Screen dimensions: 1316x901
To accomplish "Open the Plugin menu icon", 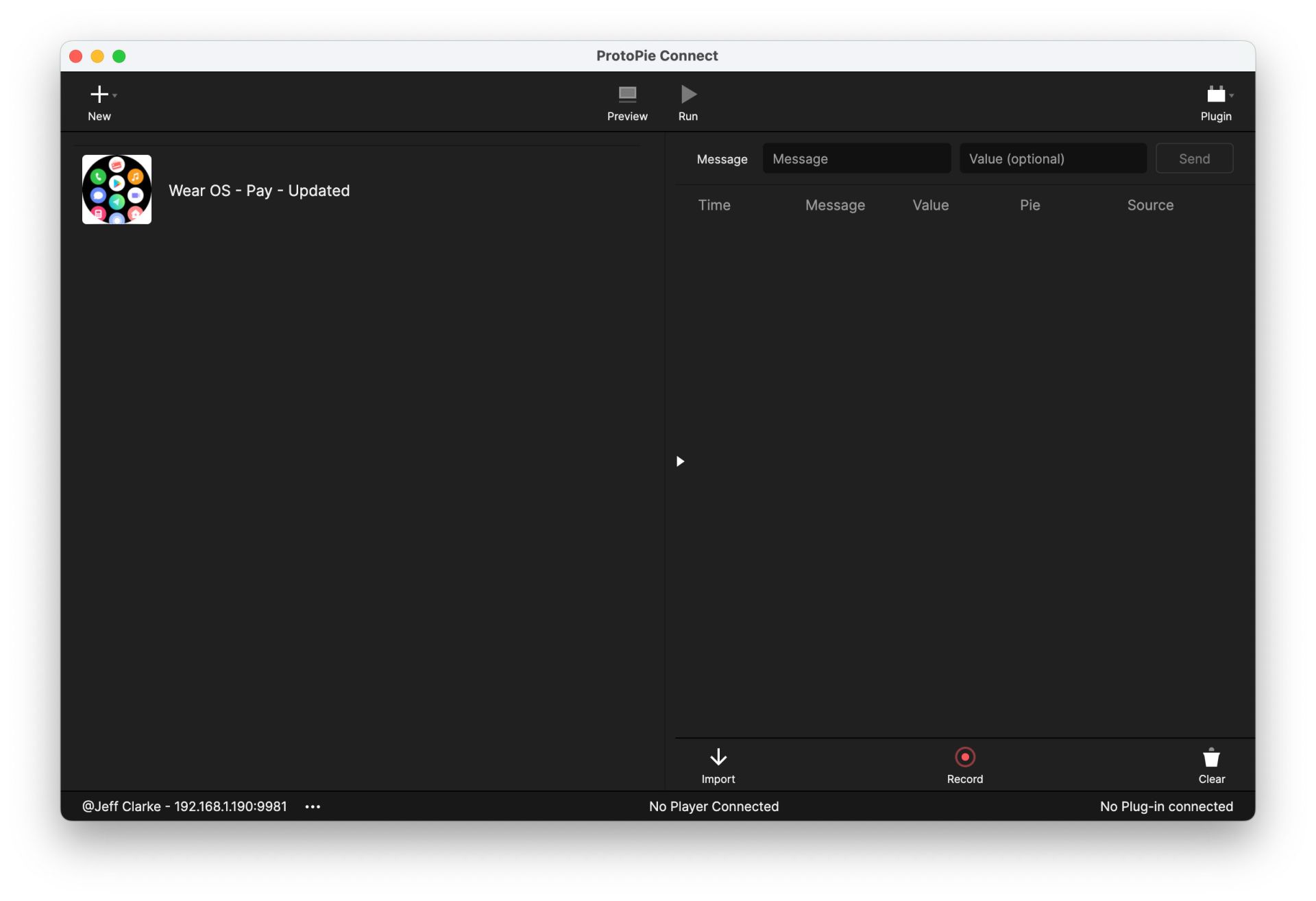I will (x=1216, y=94).
